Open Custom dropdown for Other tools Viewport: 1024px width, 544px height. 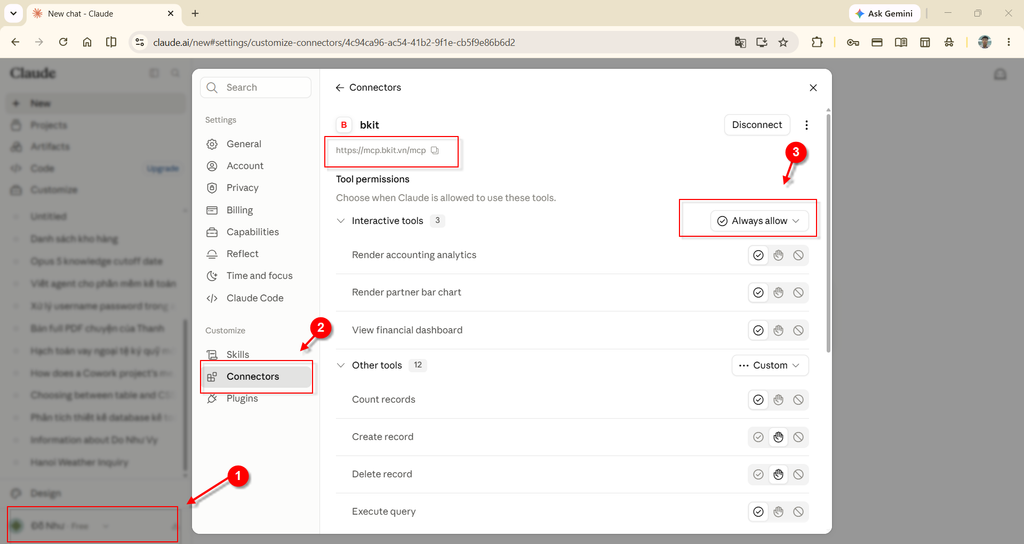click(x=770, y=365)
